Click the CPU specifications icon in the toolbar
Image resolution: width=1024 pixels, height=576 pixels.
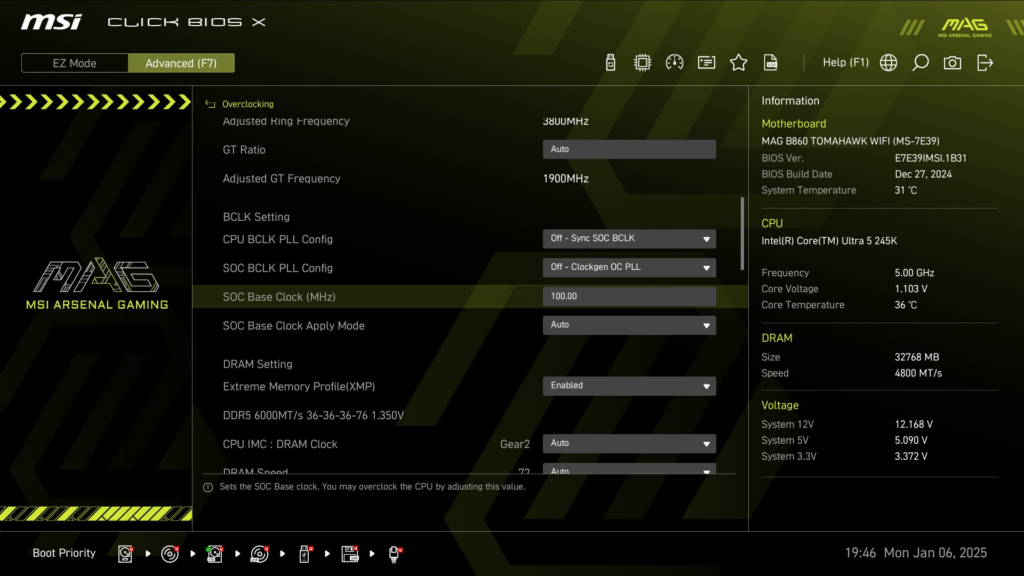coord(644,61)
